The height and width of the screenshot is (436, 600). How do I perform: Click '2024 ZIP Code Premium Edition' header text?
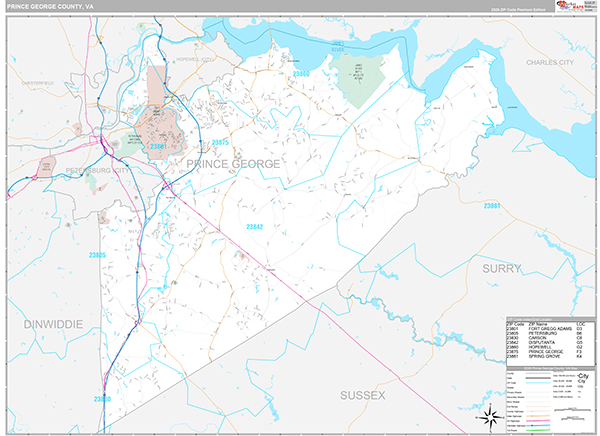pos(518,9)
